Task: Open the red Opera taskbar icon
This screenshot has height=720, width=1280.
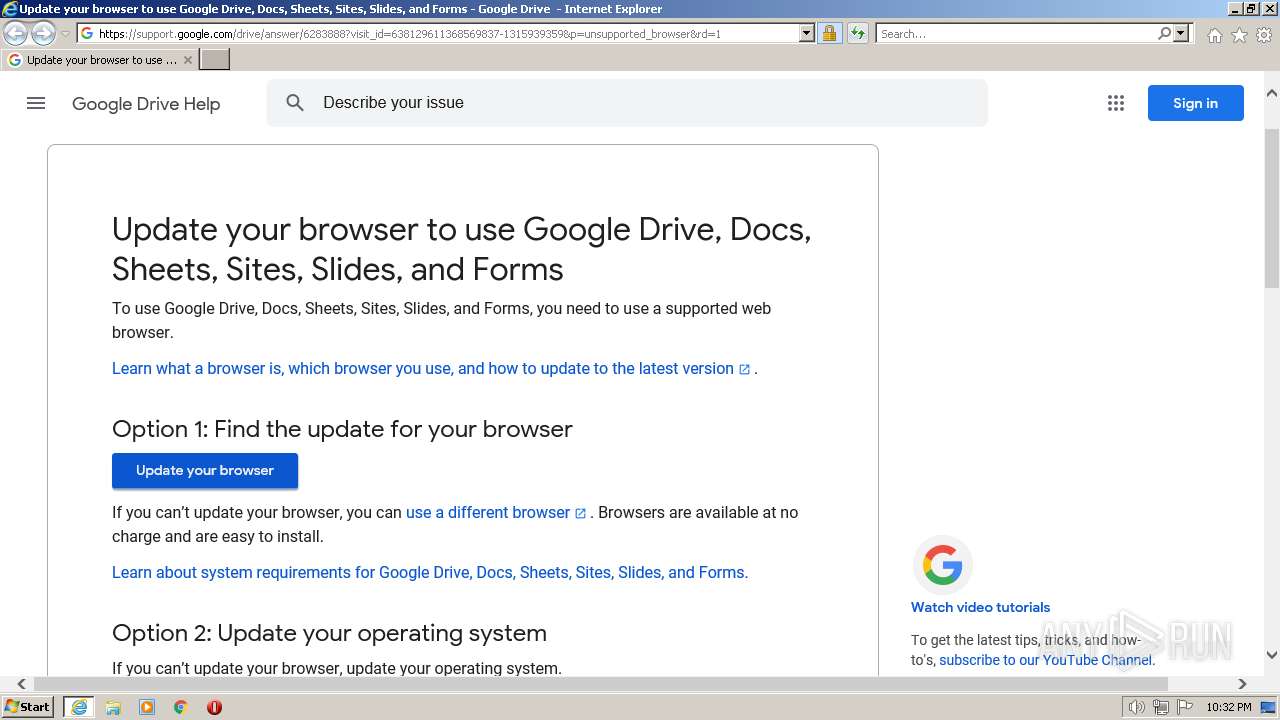Action: 214,707
